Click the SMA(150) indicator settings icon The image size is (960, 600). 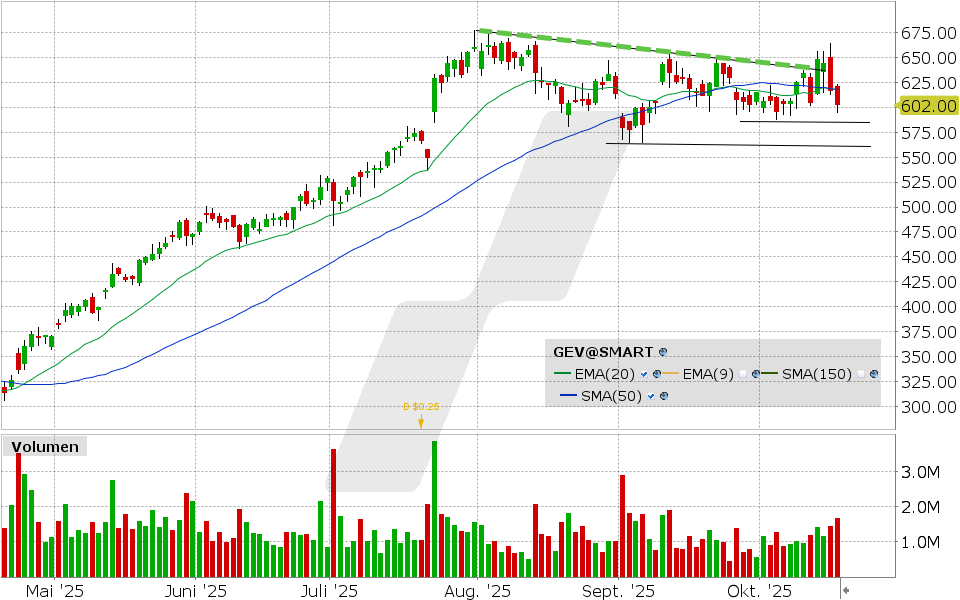875,375
